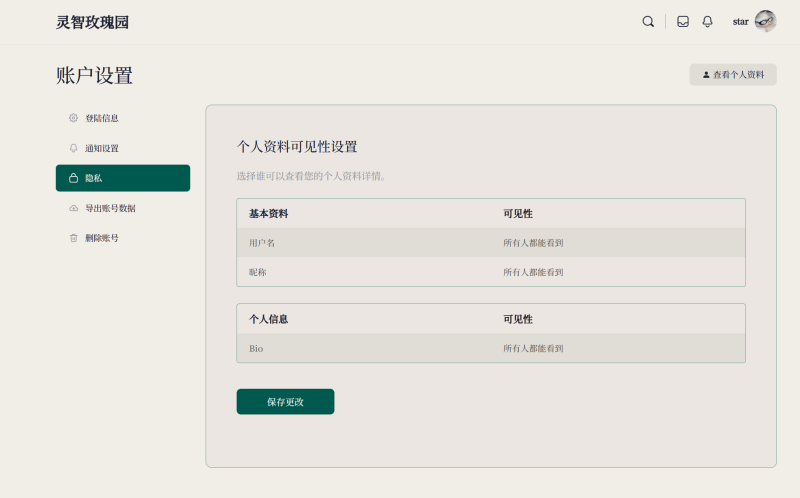This screenshot has height=498, width=800.
Task: Click the 用户名 row label
Action: [262, 243]
